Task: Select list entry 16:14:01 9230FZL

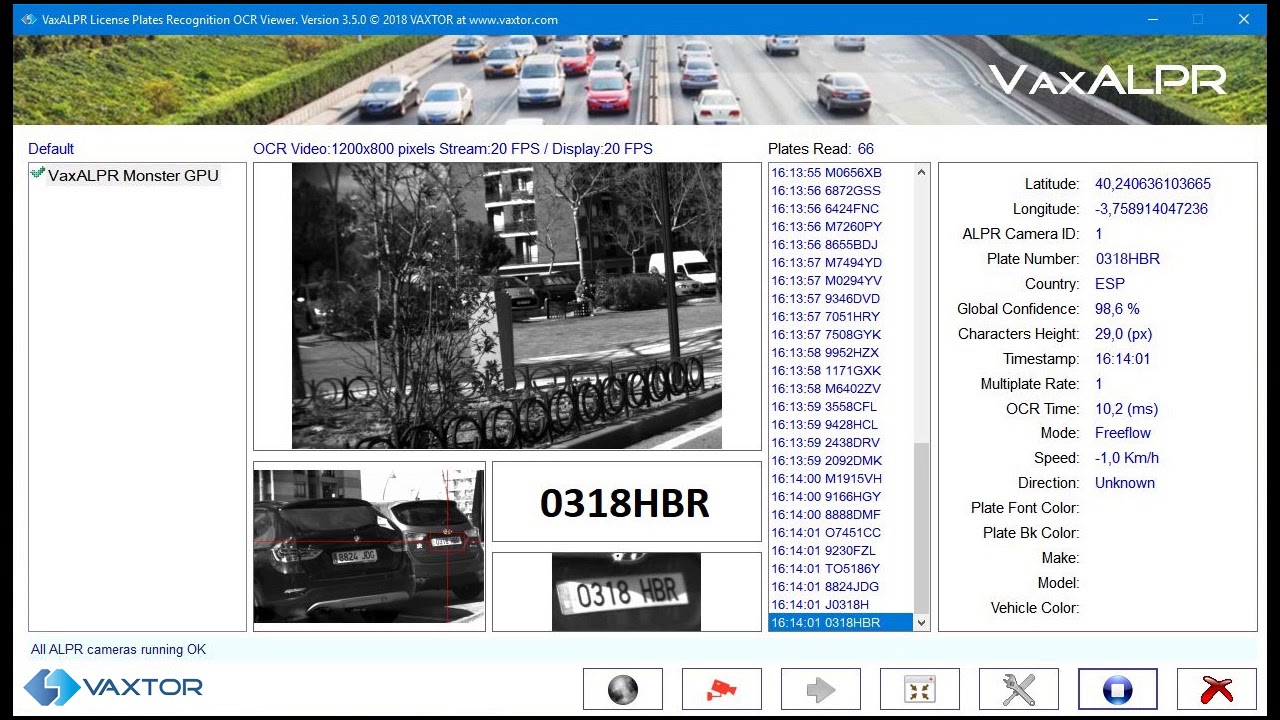Action: click(x=841, y=550)
